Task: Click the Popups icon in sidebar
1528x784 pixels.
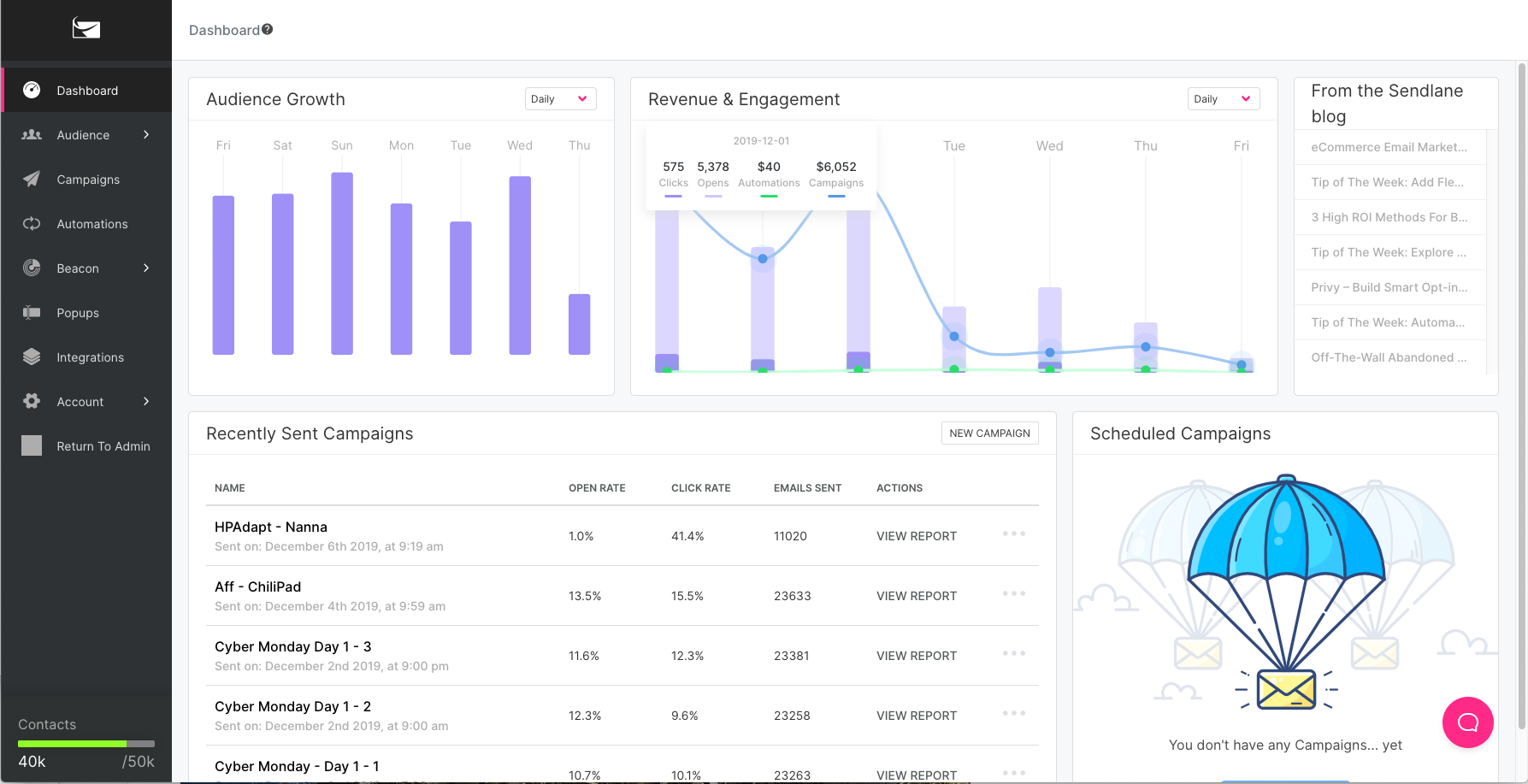Action: [x=32, y=312]
